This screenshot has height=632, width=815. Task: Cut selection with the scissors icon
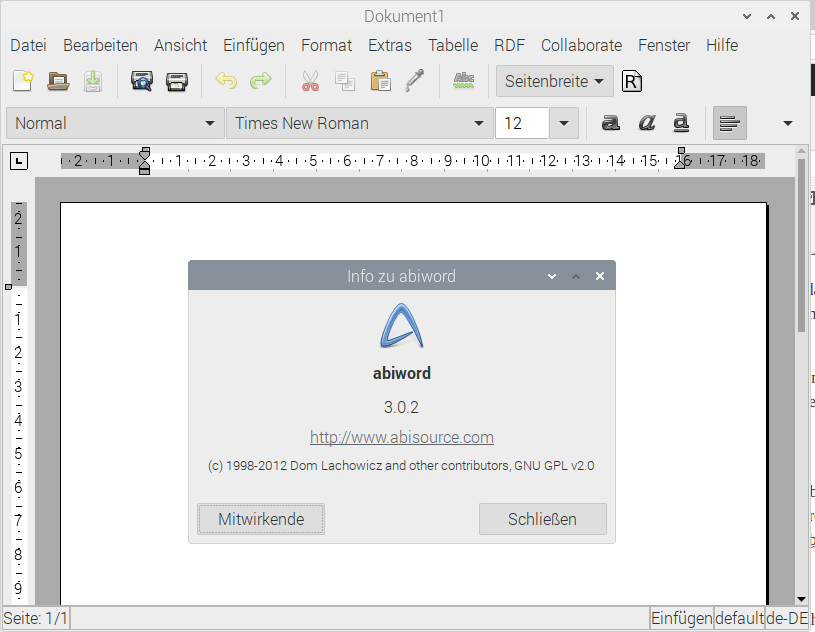click(x=310, y=81)
